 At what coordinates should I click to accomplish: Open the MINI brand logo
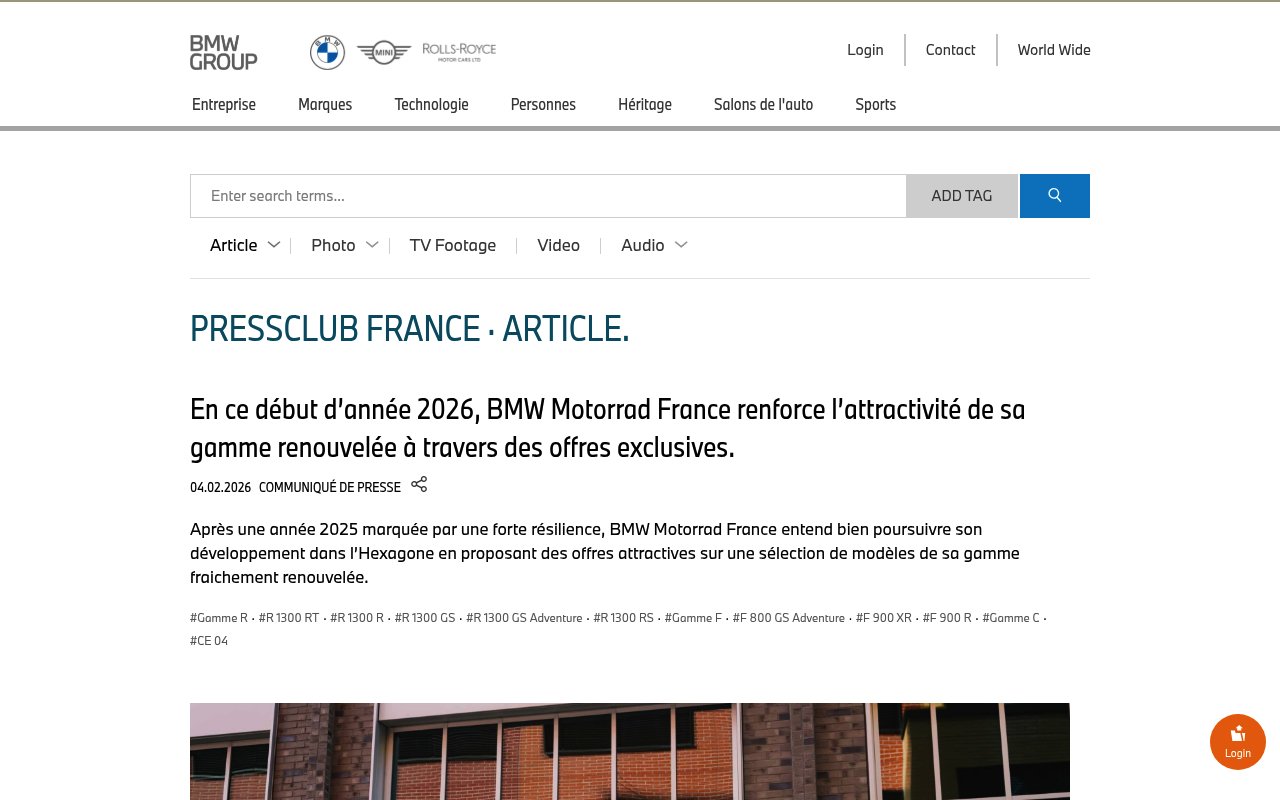click(384, 52)
